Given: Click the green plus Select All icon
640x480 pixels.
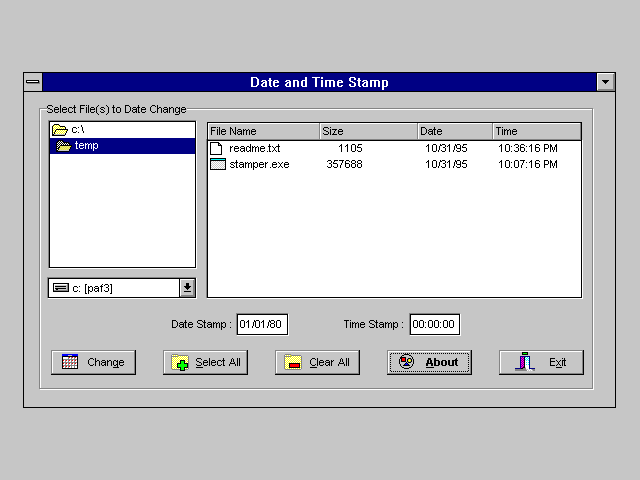Looking at the screenshot, I should [180, 362].
